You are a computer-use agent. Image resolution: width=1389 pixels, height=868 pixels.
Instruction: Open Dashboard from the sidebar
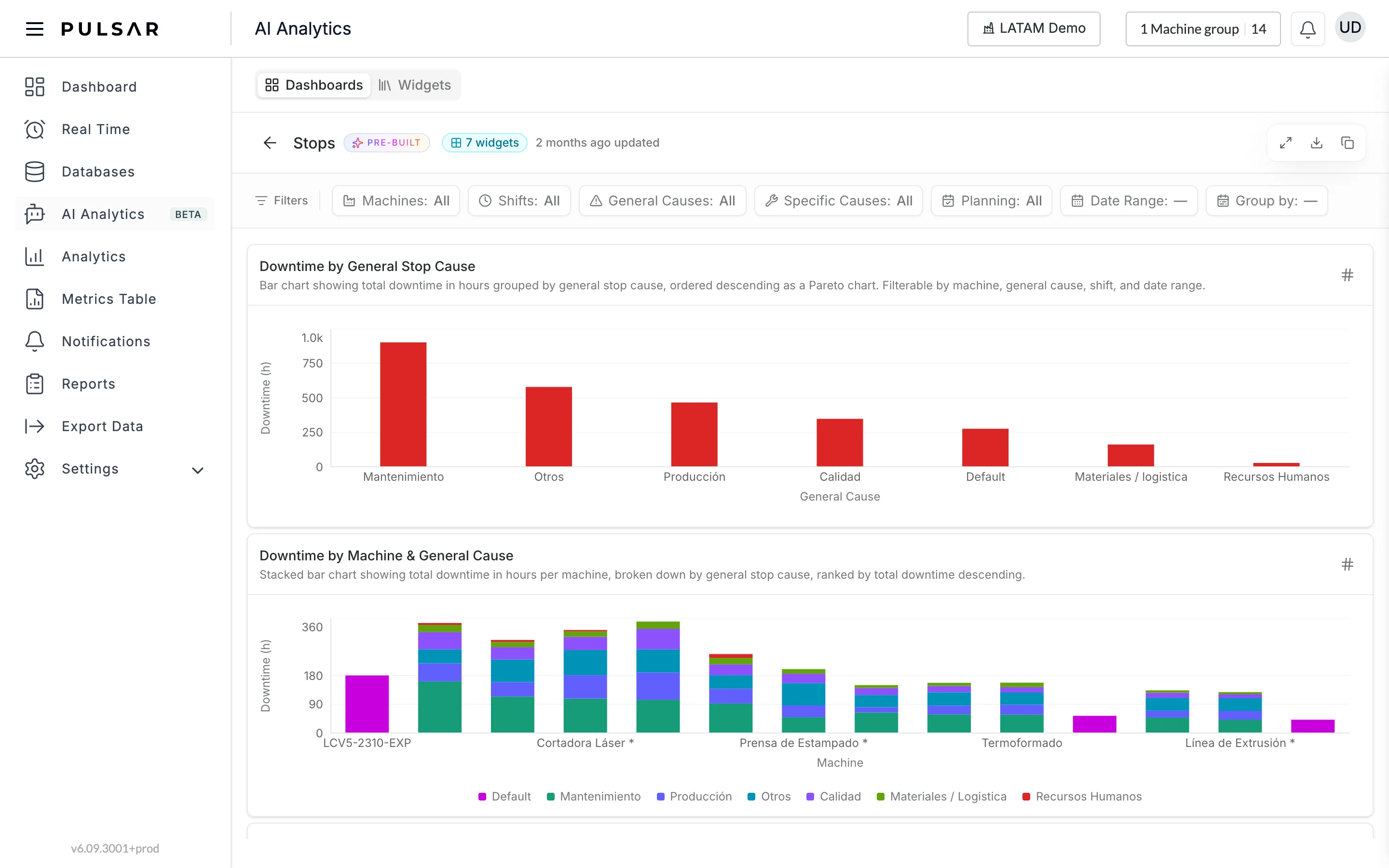click(x=115, y=87)
